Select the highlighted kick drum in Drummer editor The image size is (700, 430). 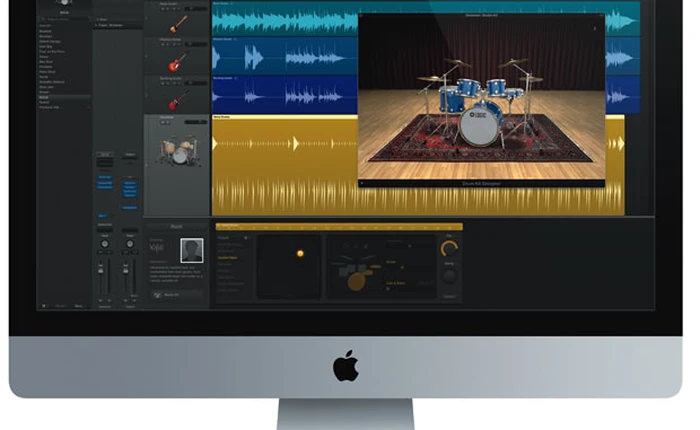356,282
